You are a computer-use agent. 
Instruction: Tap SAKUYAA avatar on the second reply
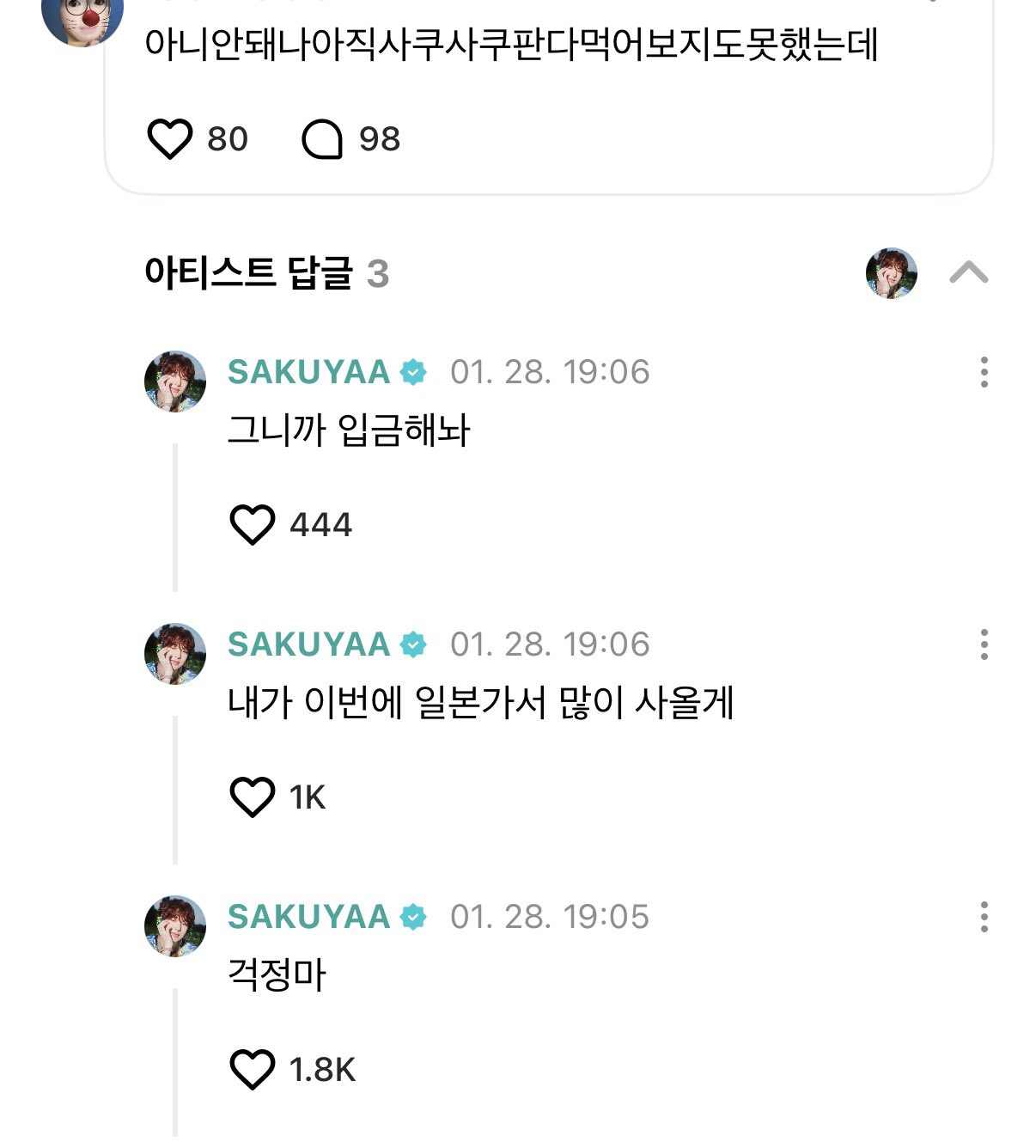point(175,654)
